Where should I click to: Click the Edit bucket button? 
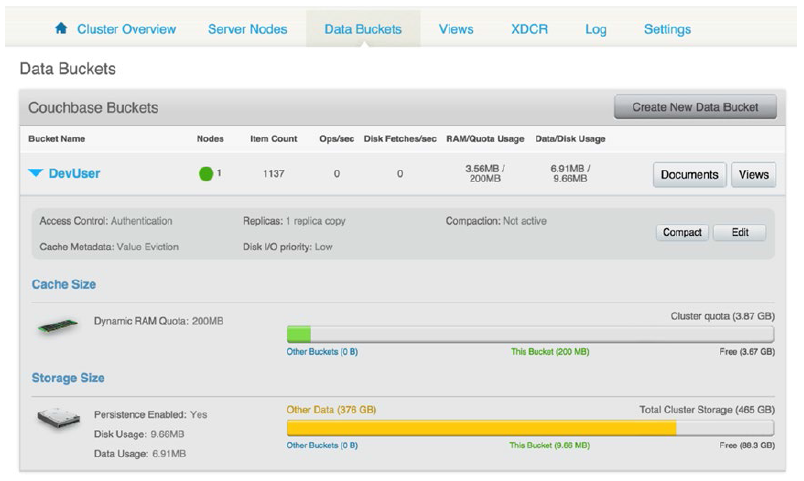point(740,232)
